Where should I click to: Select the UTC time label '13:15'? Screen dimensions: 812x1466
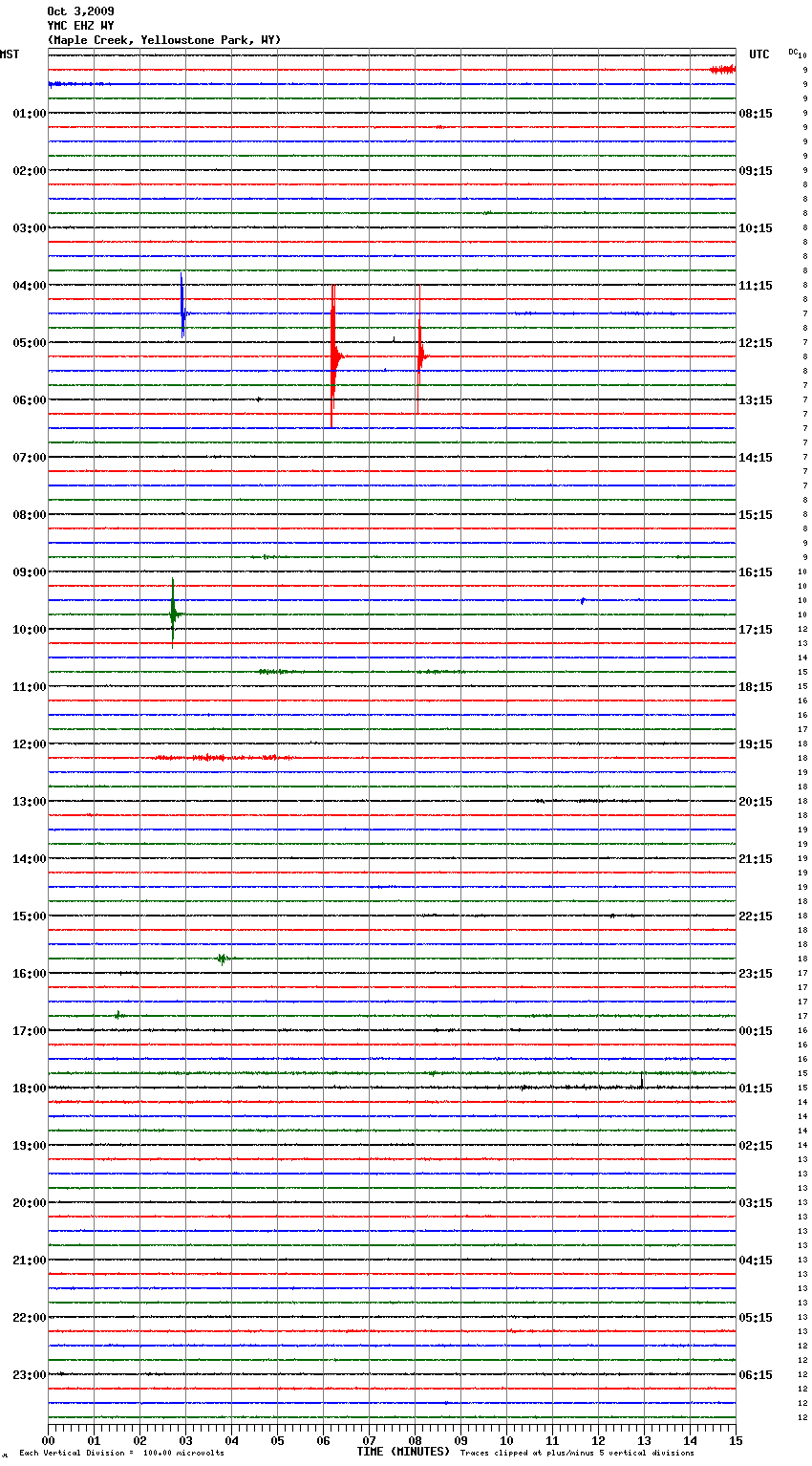coord(756,400)
